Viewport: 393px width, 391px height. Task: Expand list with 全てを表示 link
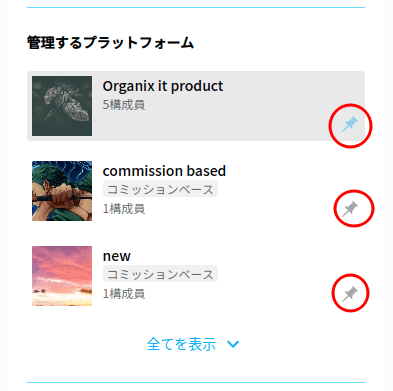point(181,344)
